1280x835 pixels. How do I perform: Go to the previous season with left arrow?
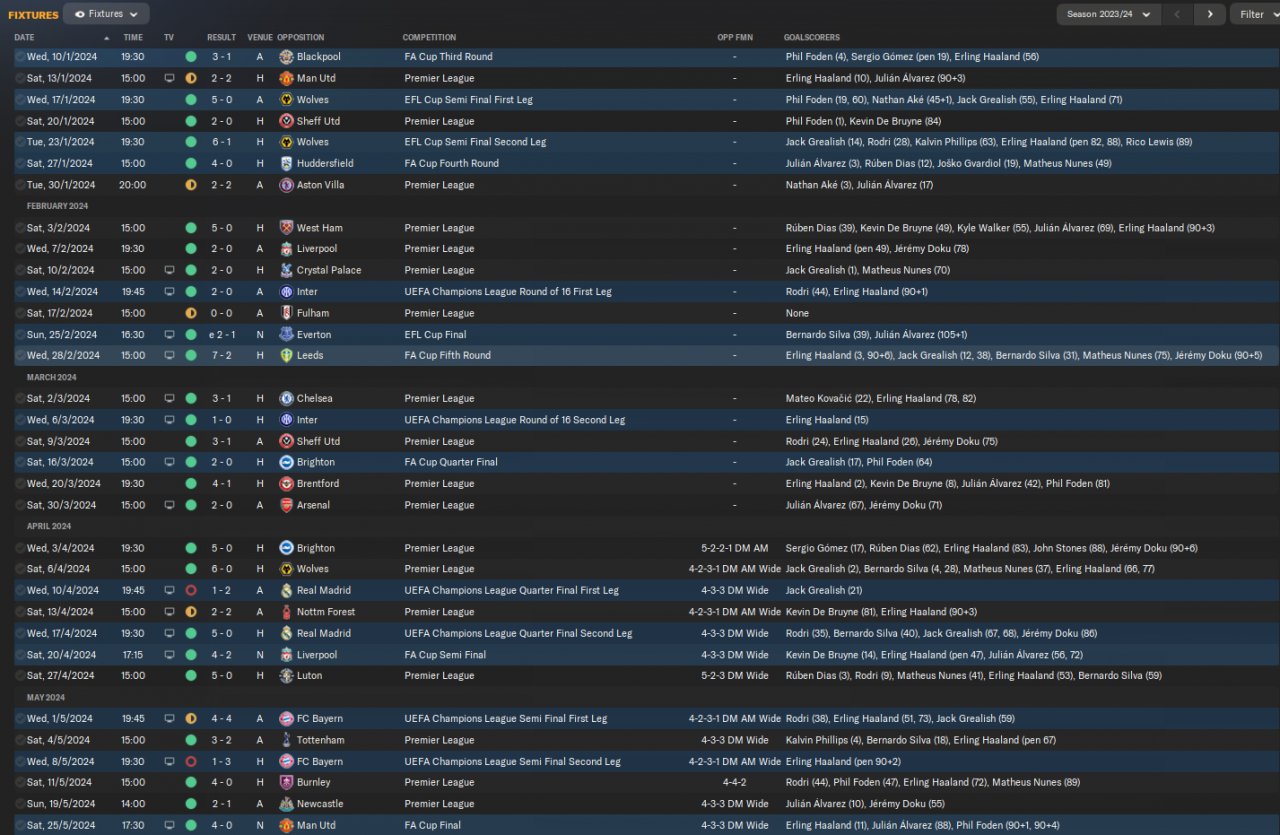(x=1178, y=14)
